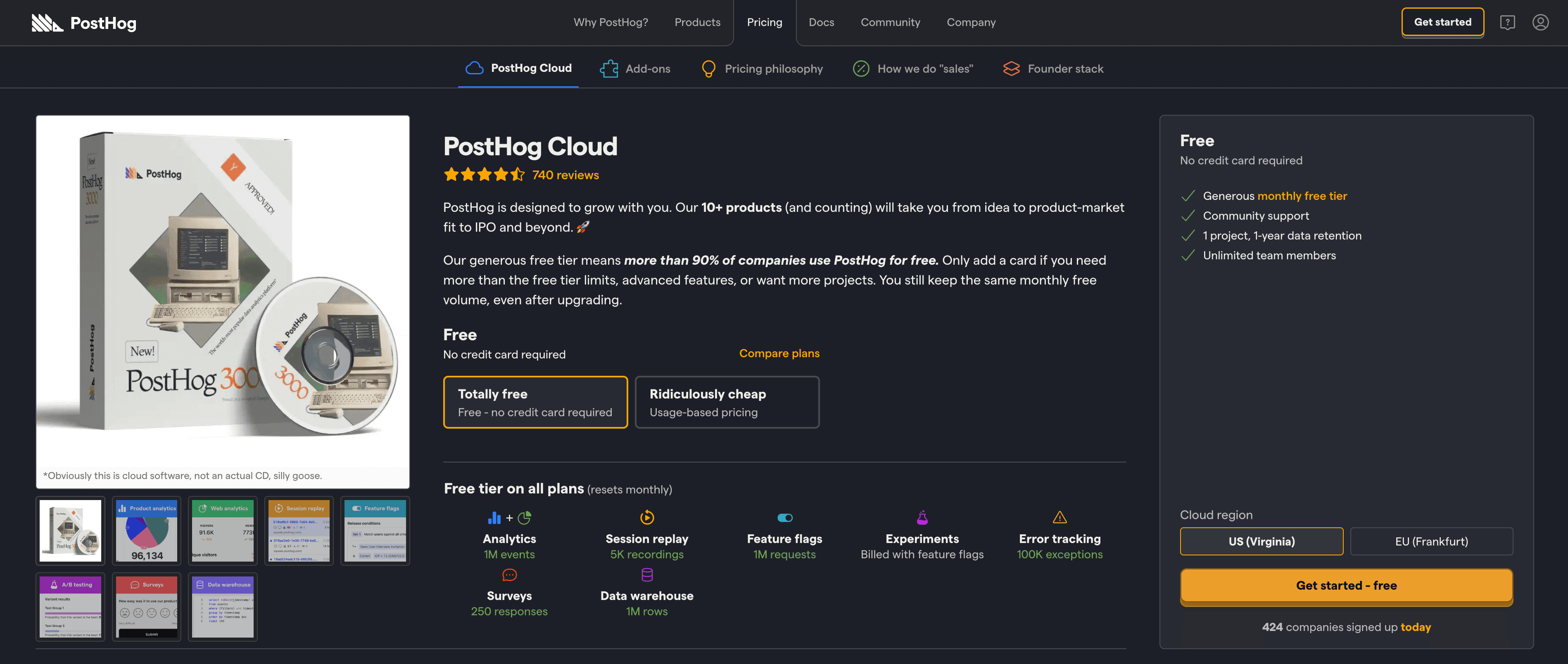
Task: Click the Data warehouse database icon
Action: coord(646,574)
